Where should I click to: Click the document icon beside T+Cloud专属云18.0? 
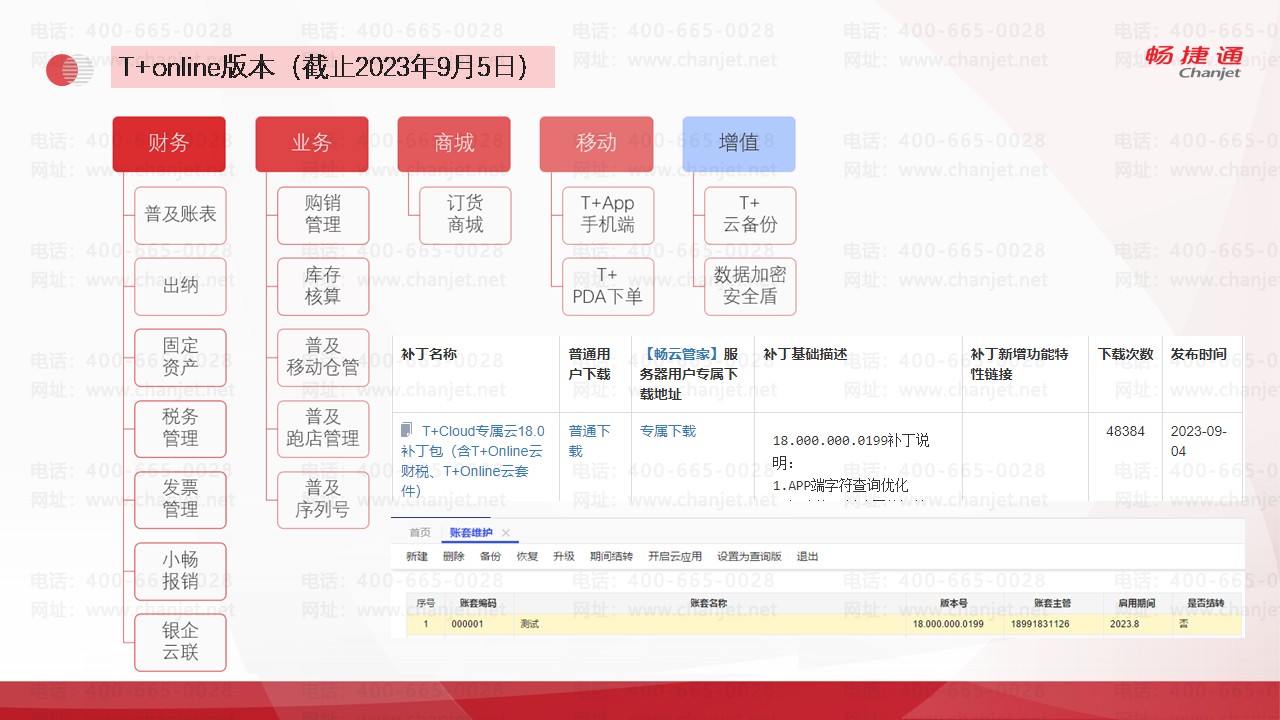coord(406,430)
